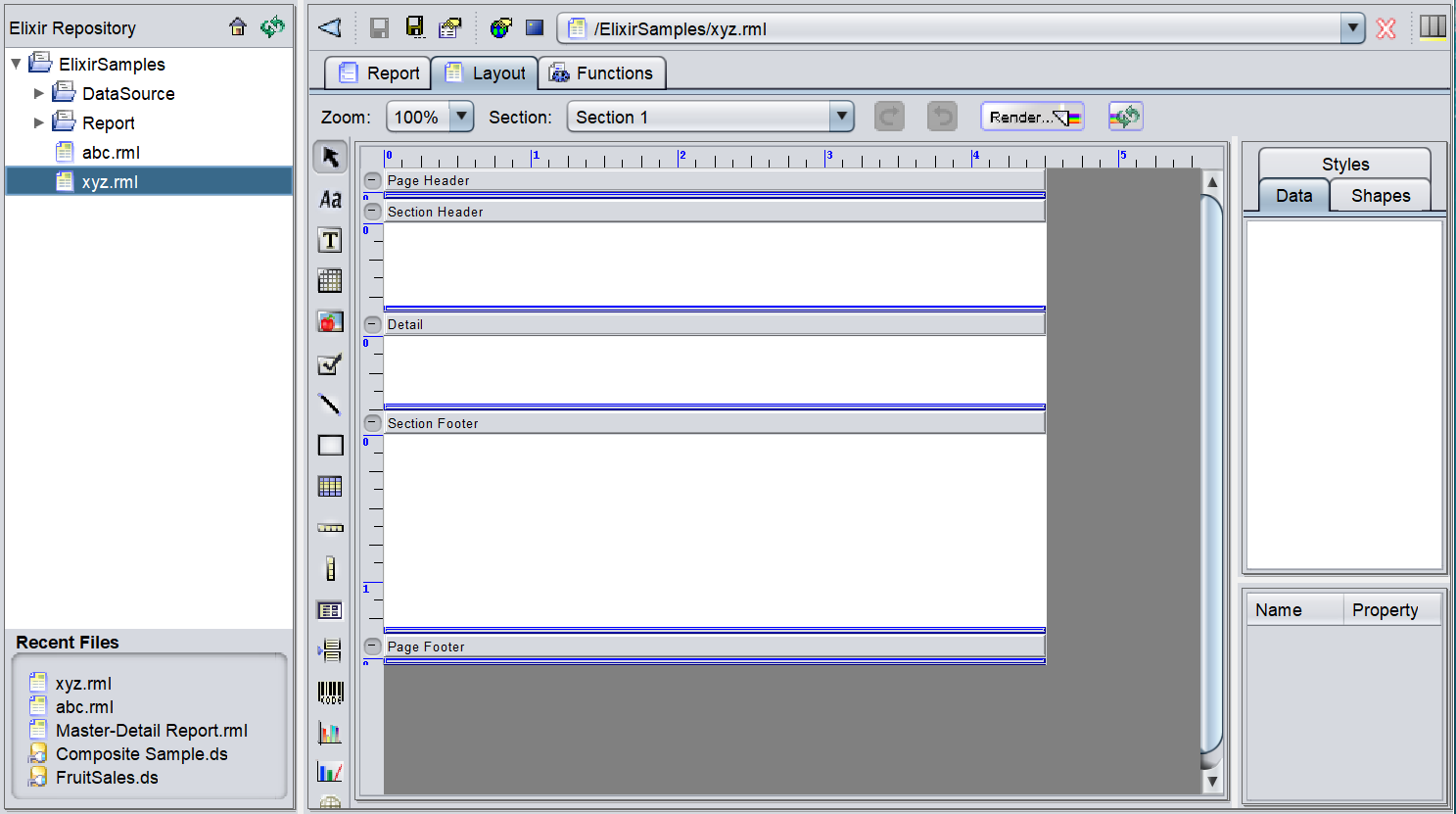Pick the barcode tool in the toolbox

click(330, 693)
